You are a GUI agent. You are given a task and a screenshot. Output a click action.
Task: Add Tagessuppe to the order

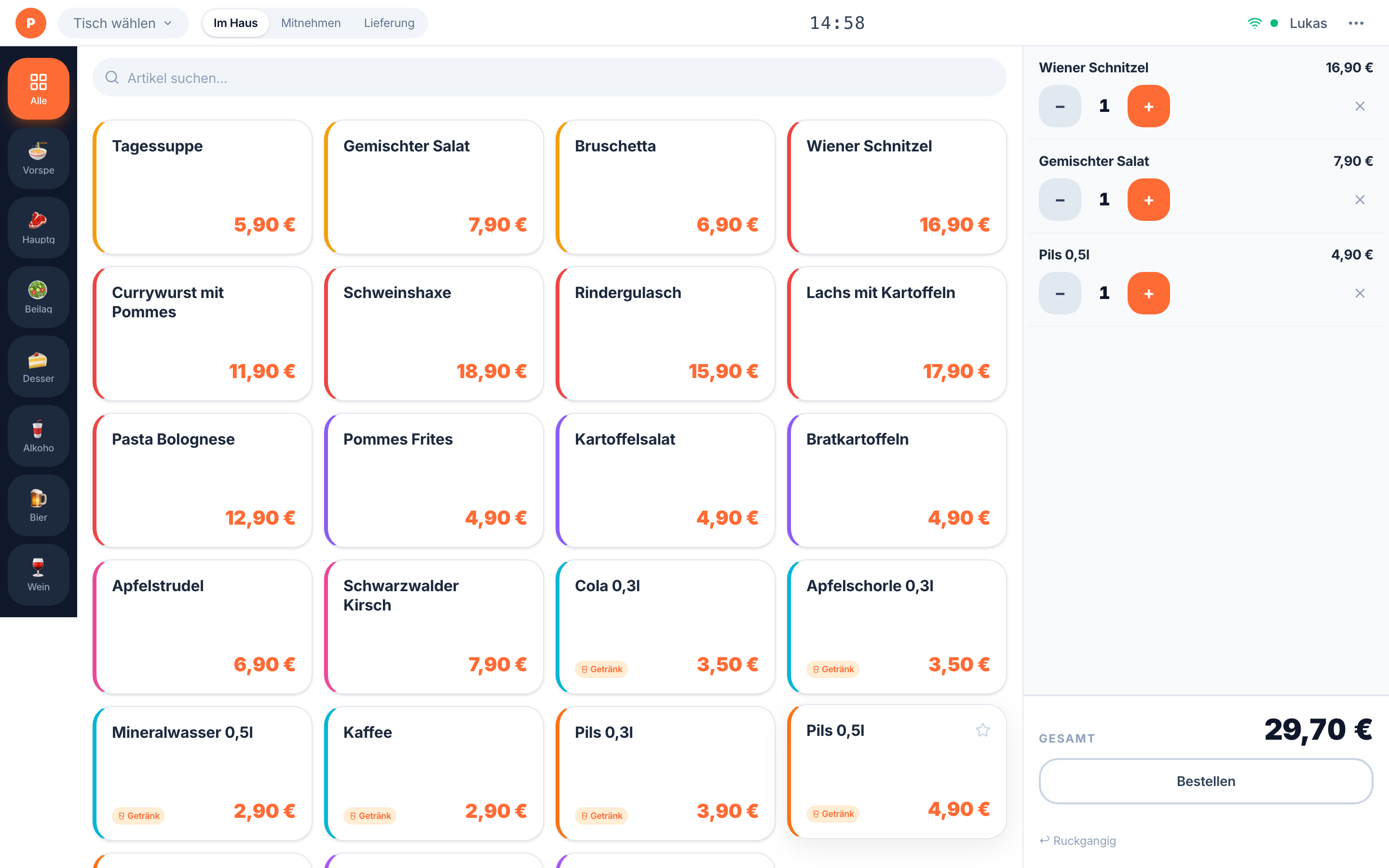pos(202,187)
